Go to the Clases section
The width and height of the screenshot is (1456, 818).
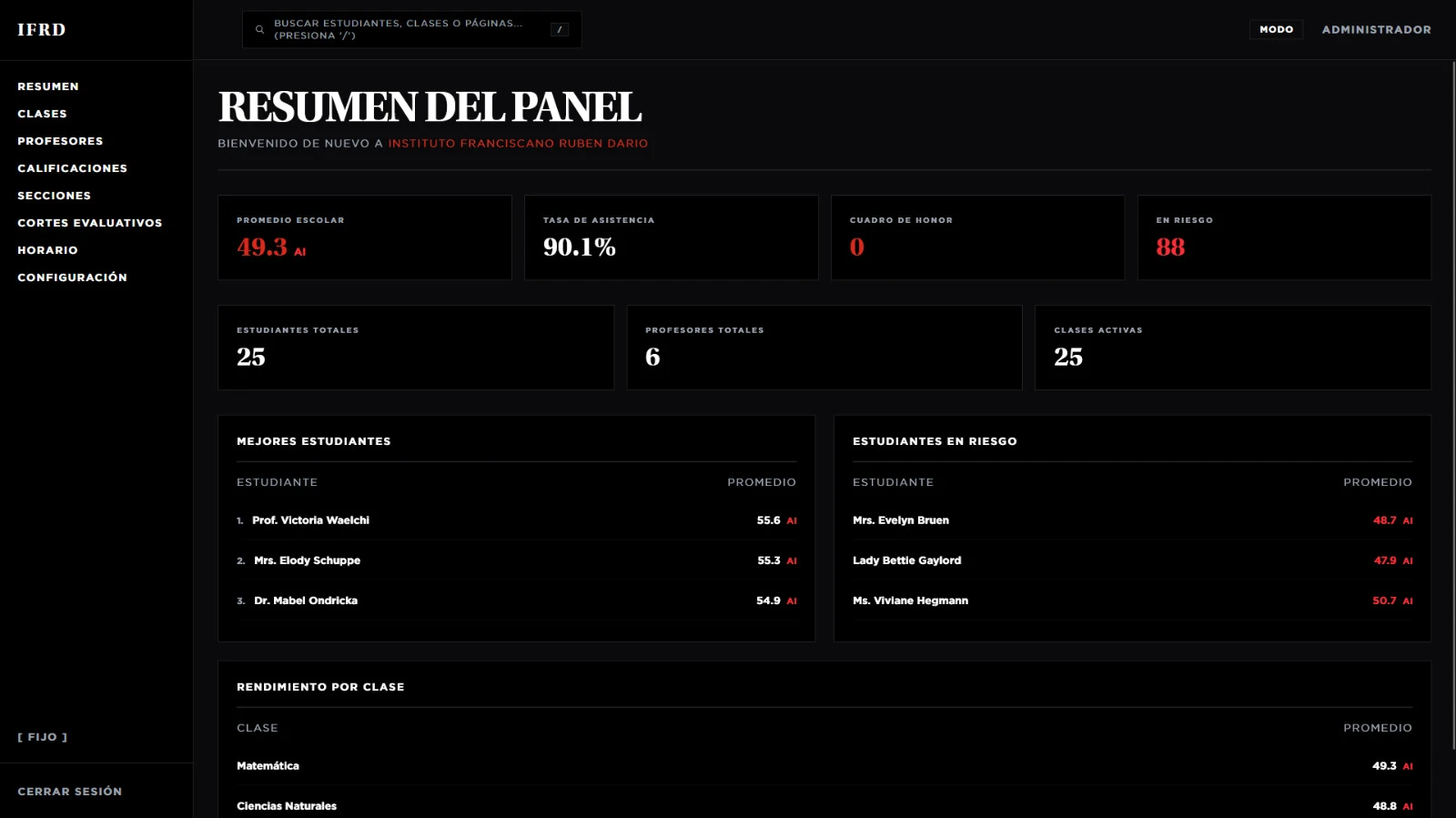coord(42,114)
